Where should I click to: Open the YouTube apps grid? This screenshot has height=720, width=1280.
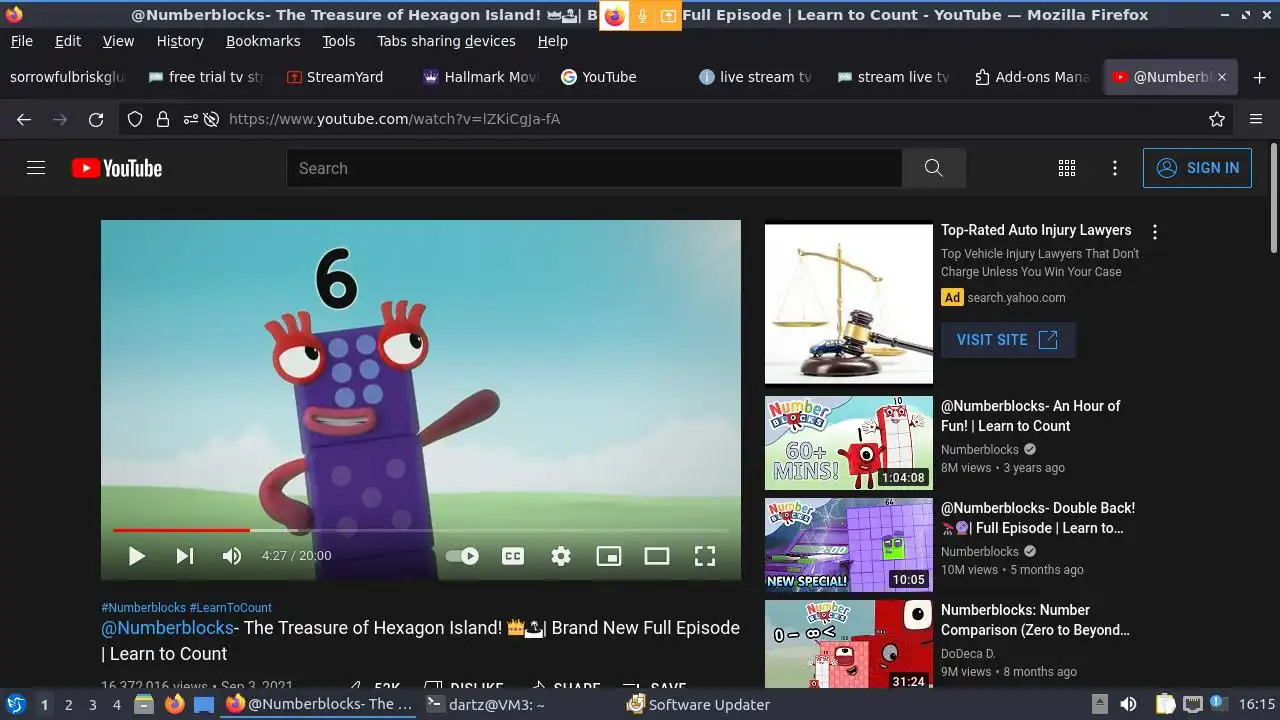(1067, 168)
